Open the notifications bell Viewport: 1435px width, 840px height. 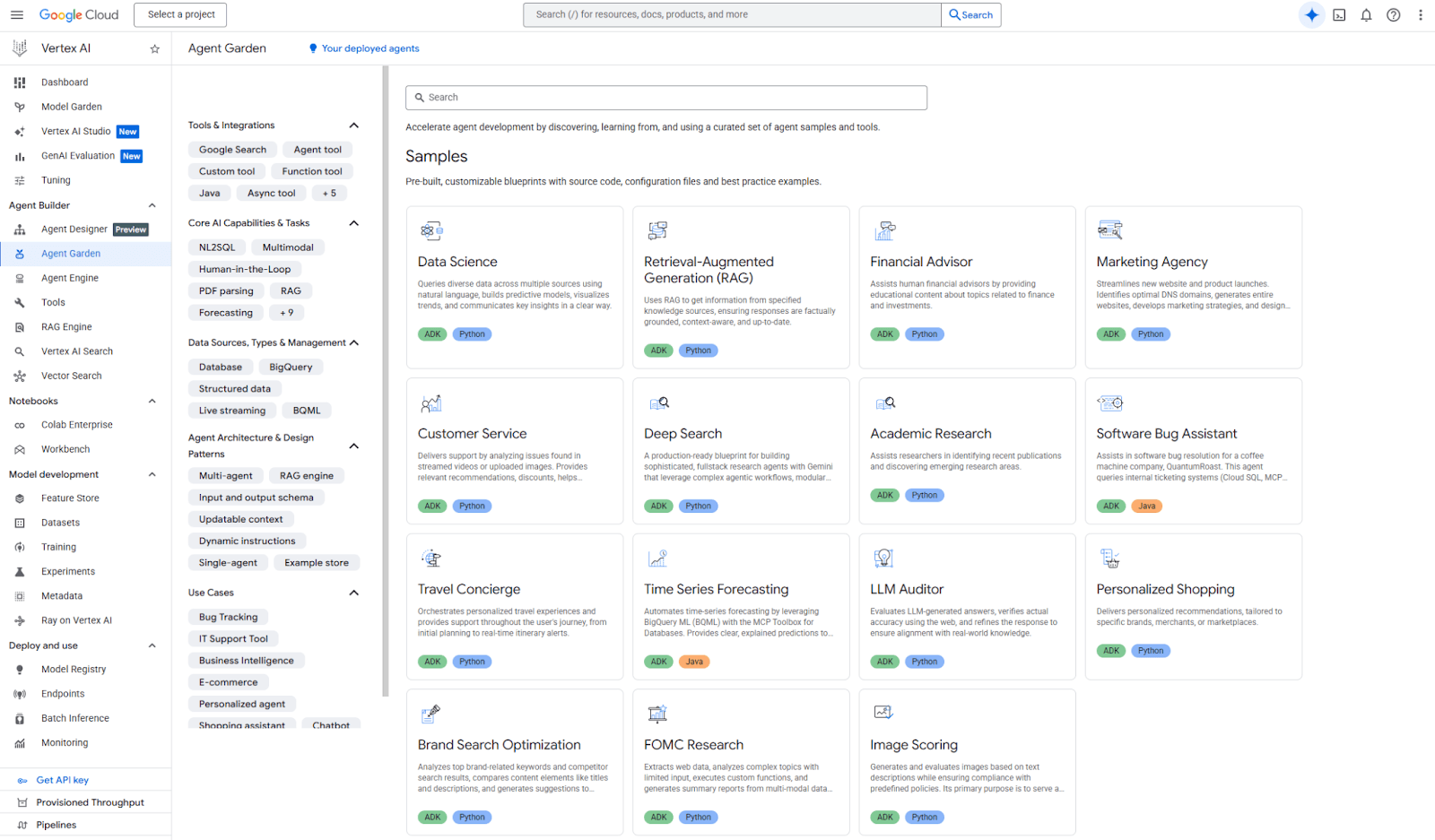pos(1366,14)
